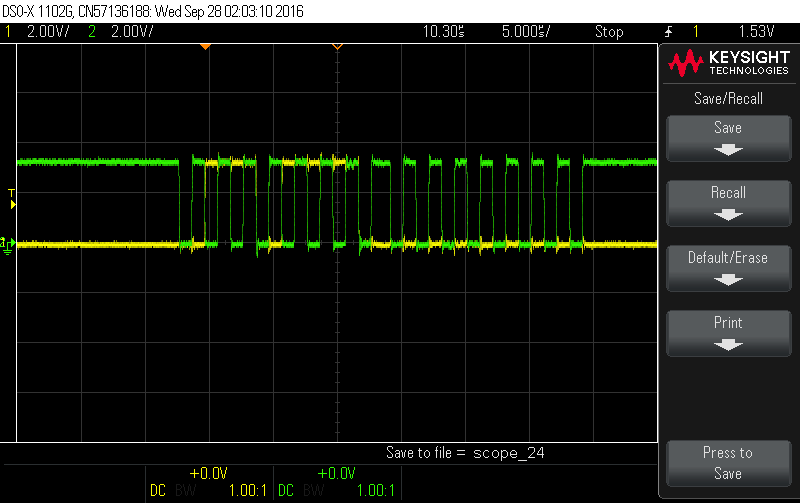Click the green channel 2 DC coupling label
This screenshot has width=800, height=503.
(286, 491)
